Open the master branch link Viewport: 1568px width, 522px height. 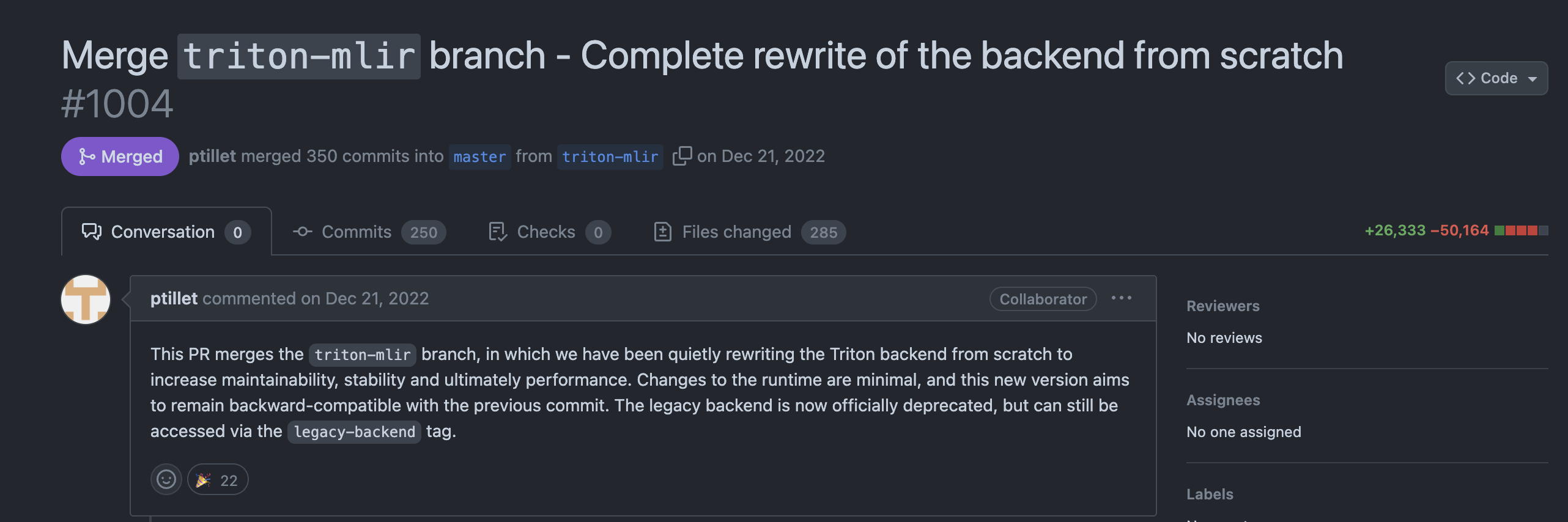pyautogui.click(x=479, y=156)
